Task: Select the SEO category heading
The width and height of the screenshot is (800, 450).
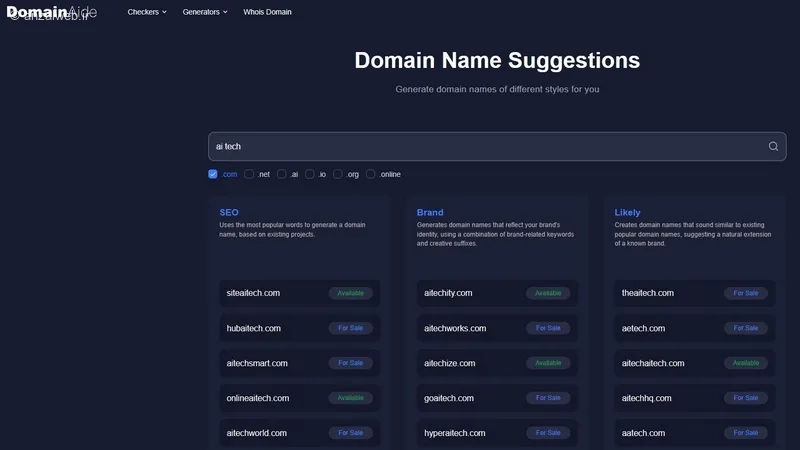Action: tap(229, 212)
